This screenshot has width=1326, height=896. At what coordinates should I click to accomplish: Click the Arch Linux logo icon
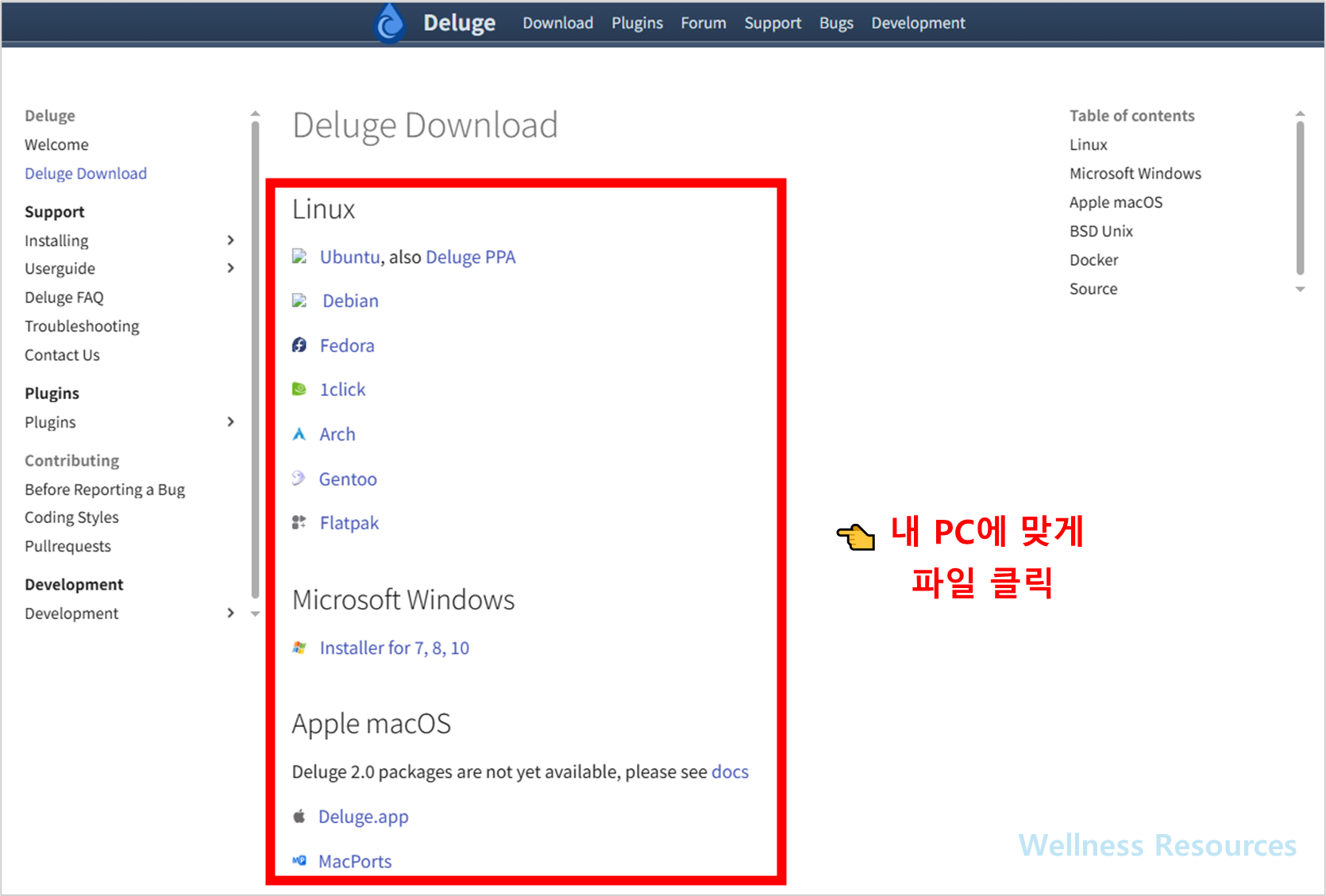299,434
